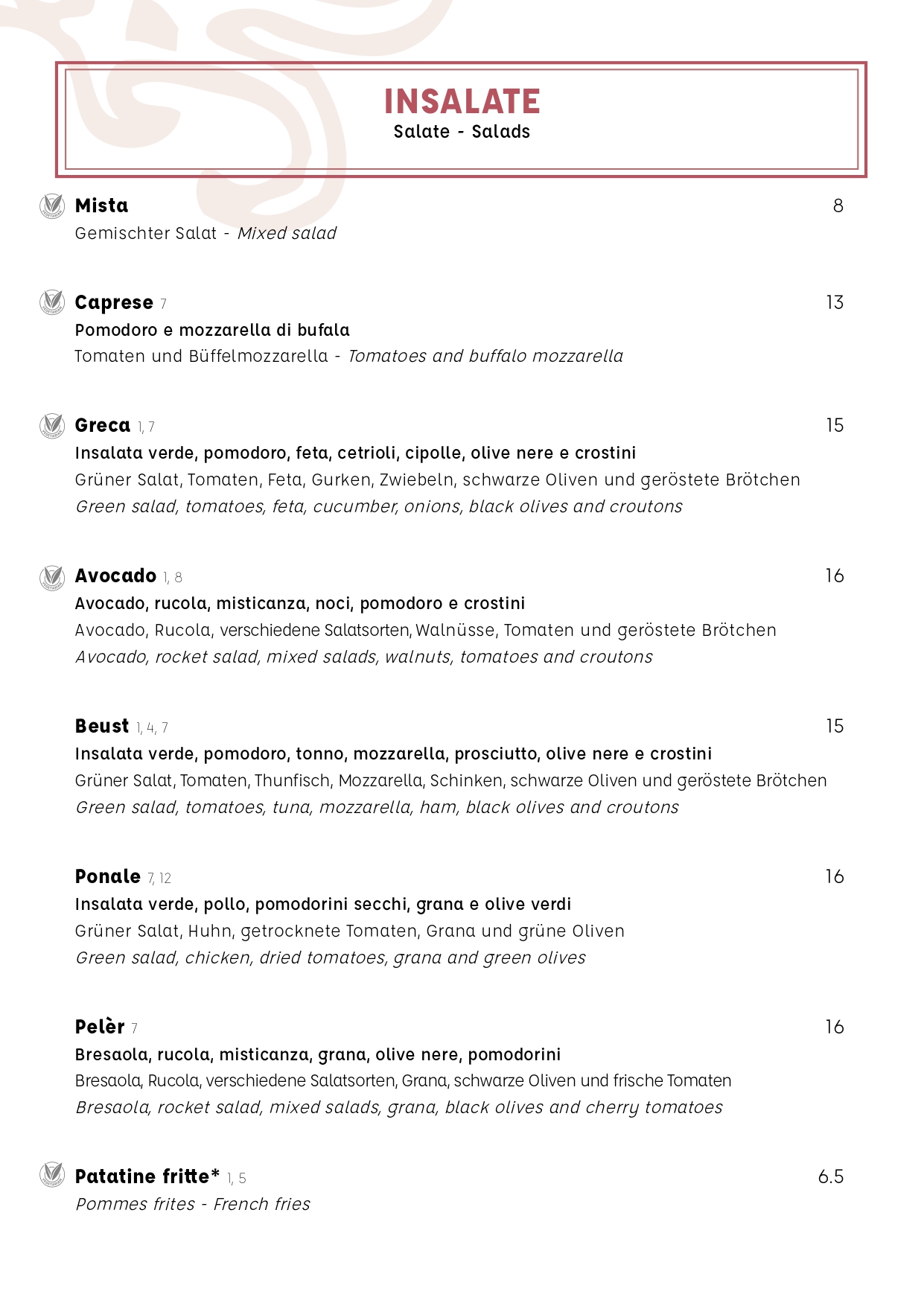Click the Patatine fritte item title
924x1306 pixels.
click(x=147, y=1176)
